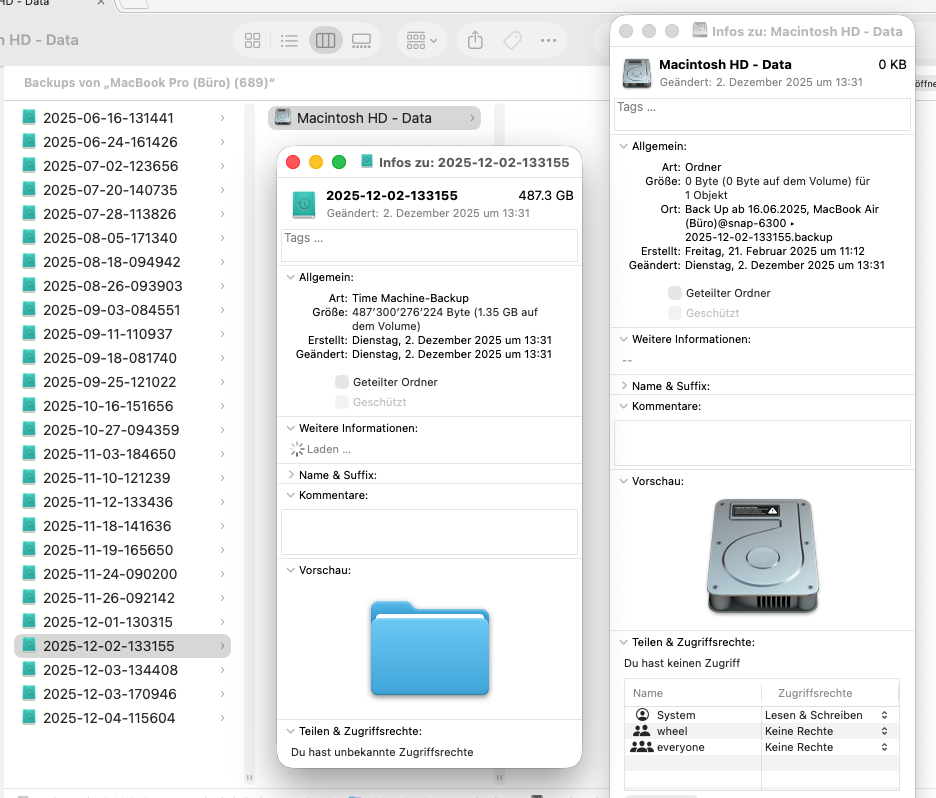936x798 pixels.
Task: Select backup 2025-11-10-121239 in list
Action: click(x=106, y=478)
